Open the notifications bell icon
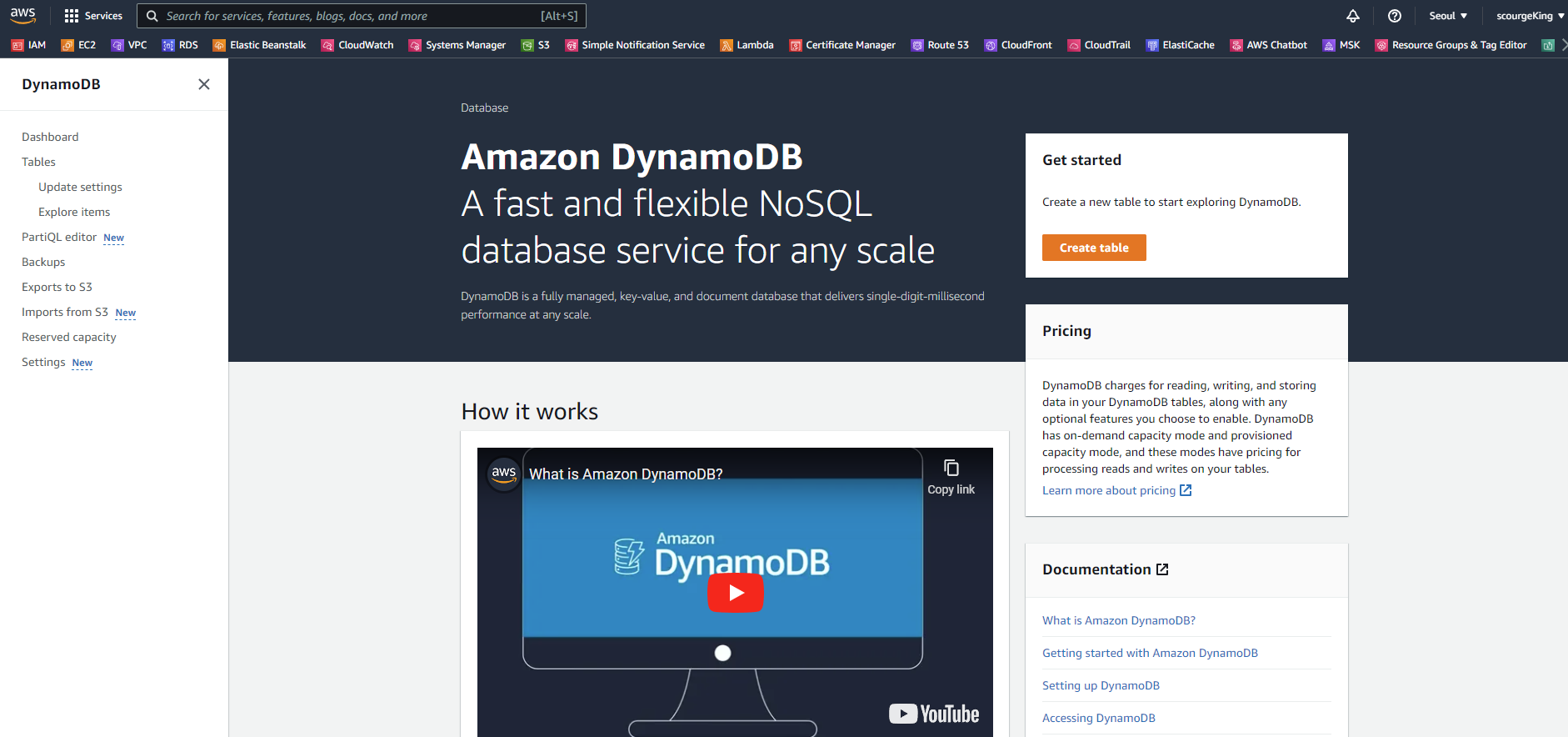The height and width of the screenshot is (737, 1568). coord(1353,16)
